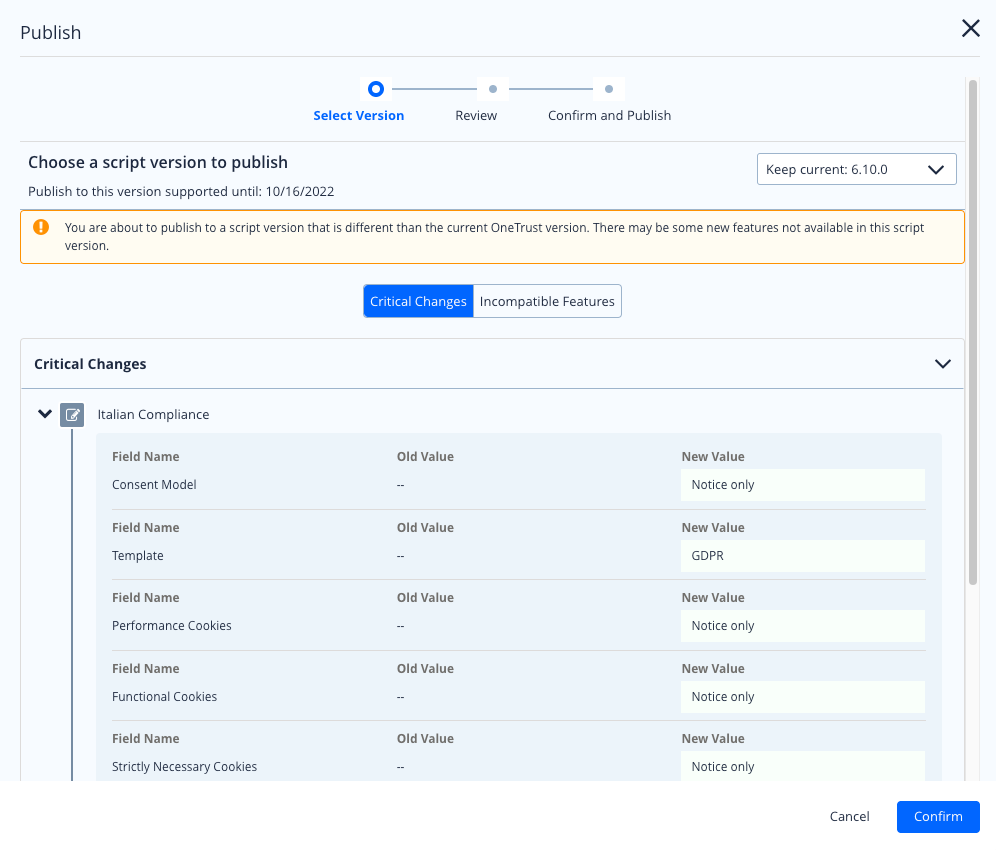Click the Confirm and Publish step dot
Screen dimensions: 996x850
[608, 89]
